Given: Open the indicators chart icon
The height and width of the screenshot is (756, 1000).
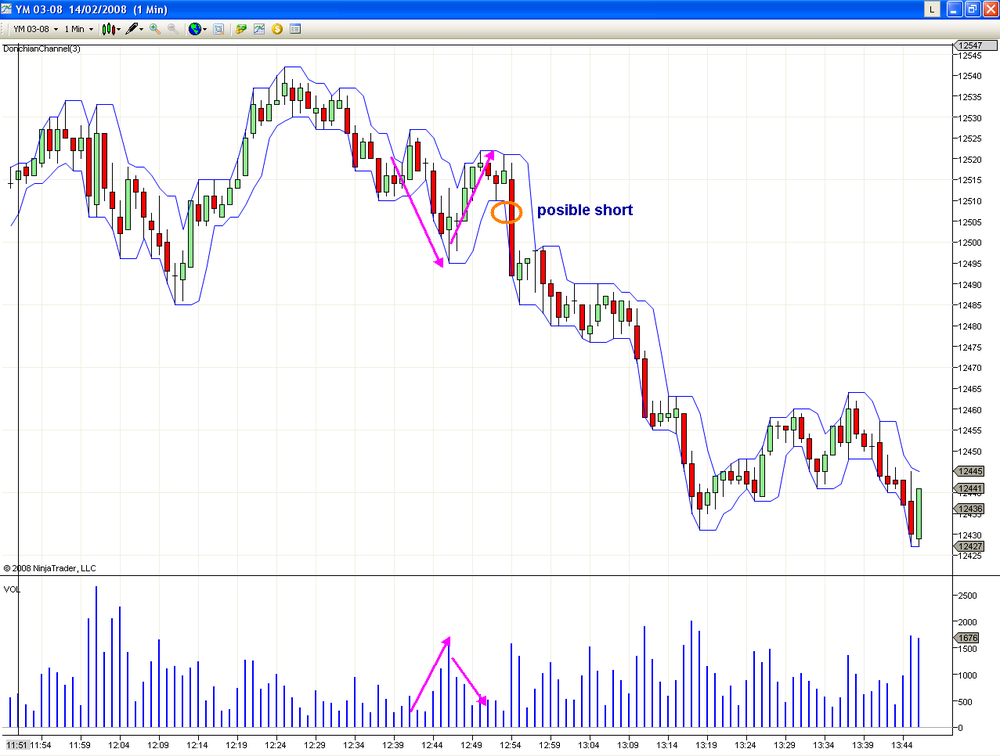Looking at the screenshot, I should click(259, 29).
